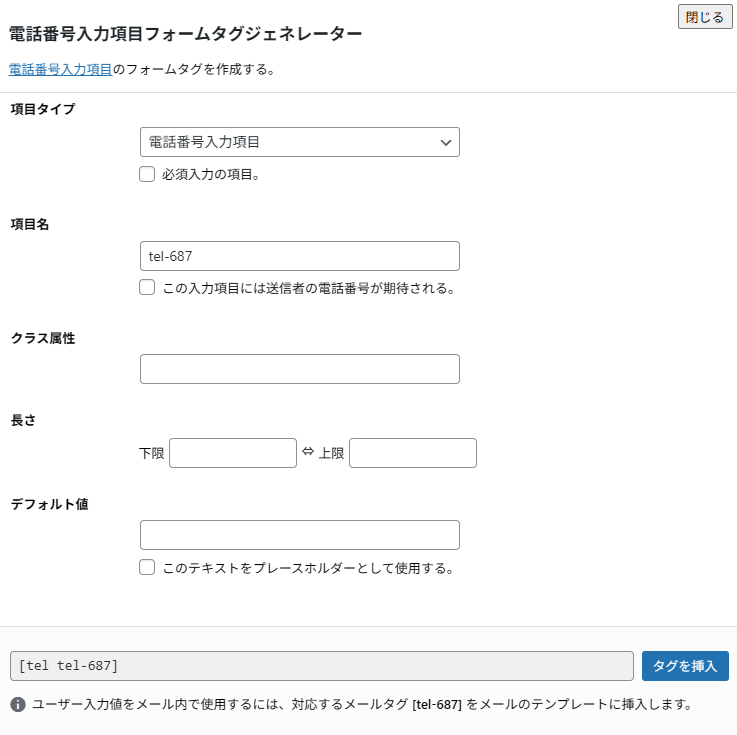Toggle the use-text-as-placeholder checkbox
737x735 pixels.
pos(147,567)
